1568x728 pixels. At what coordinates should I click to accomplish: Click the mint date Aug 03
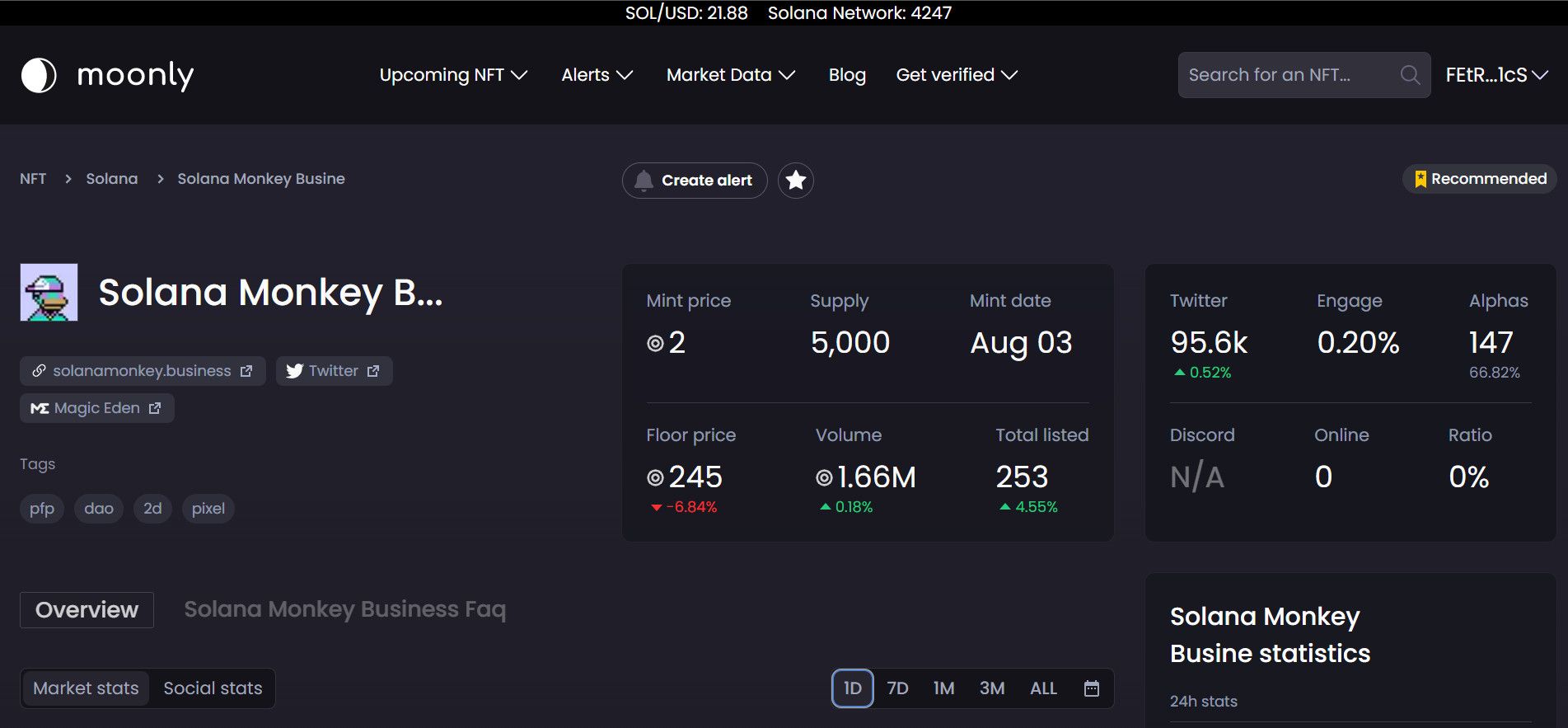(x=1021, y=343)
